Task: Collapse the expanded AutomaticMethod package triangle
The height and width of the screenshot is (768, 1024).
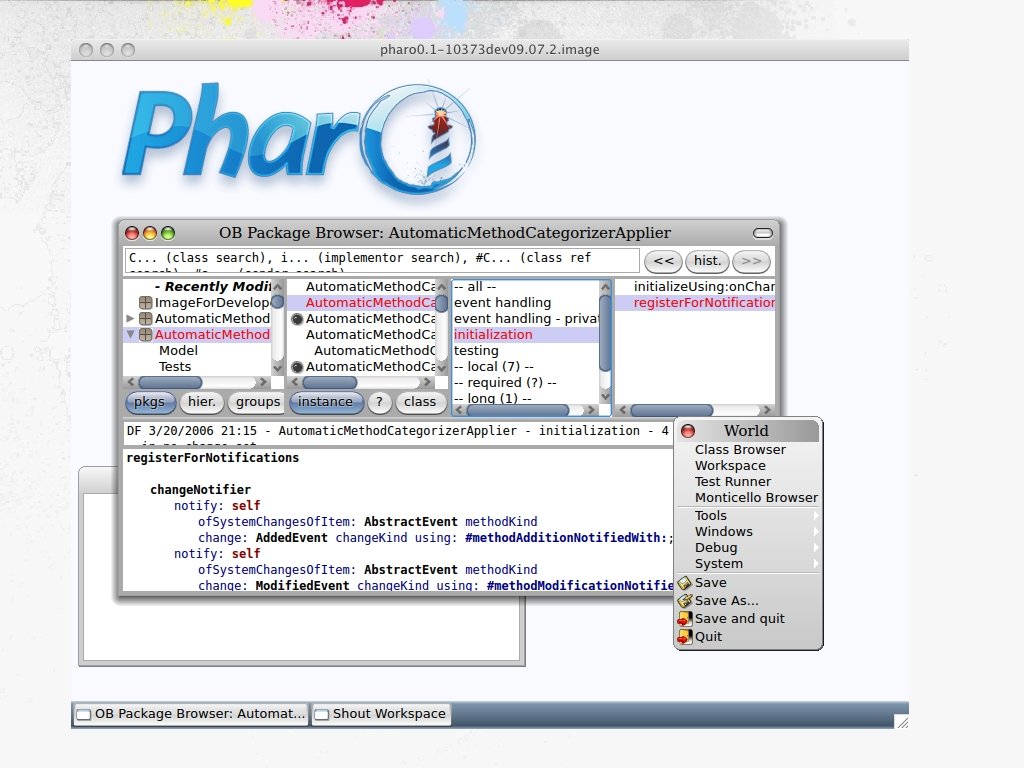Action: (x=130, y=334)
